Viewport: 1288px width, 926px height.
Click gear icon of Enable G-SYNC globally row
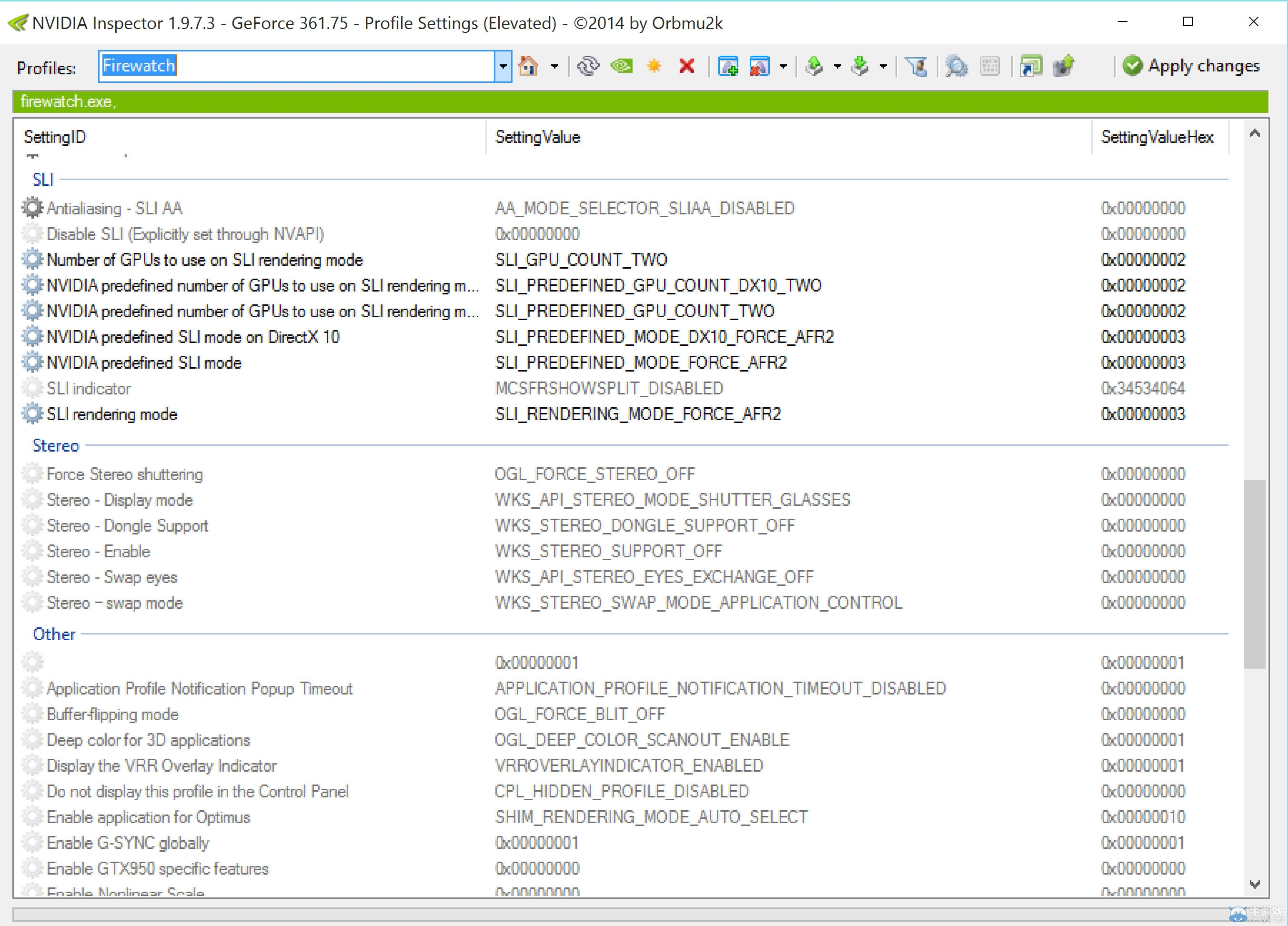point(32,843)
